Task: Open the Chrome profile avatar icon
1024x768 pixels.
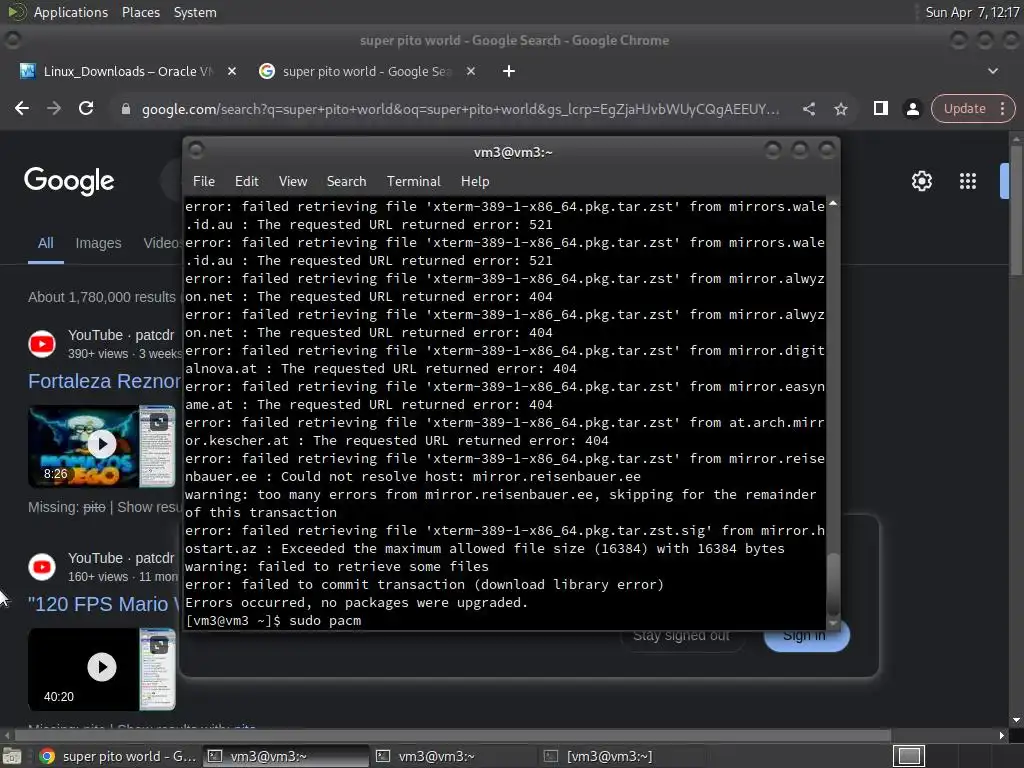Action: (x=912, y=109)
